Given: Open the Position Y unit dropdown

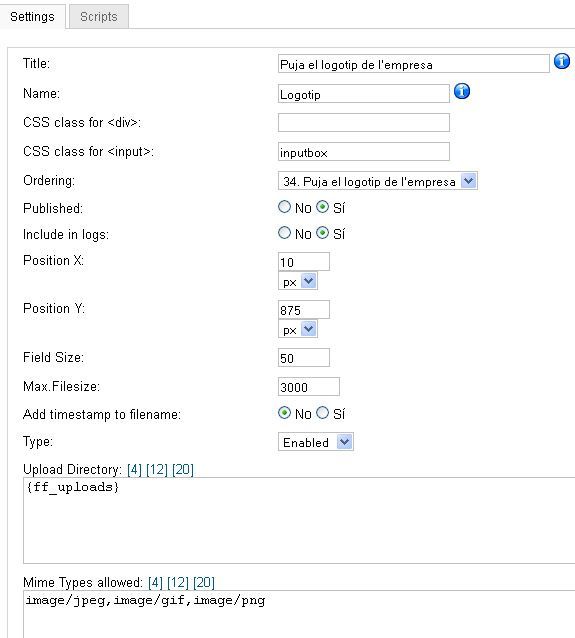Looking at the screenshot, I should pos(298,329).
